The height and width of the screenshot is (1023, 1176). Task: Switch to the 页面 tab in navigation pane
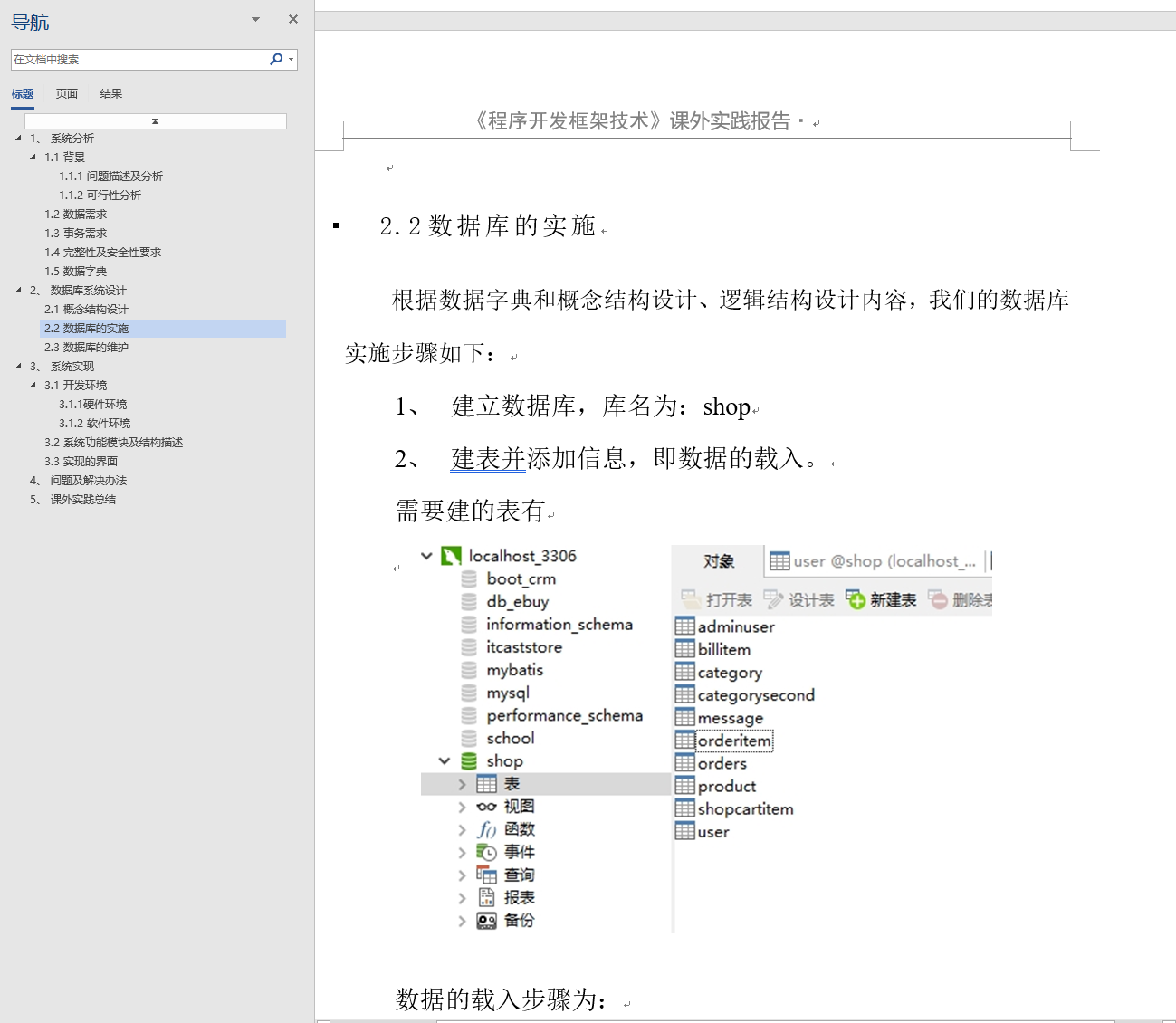click(66, 93)
